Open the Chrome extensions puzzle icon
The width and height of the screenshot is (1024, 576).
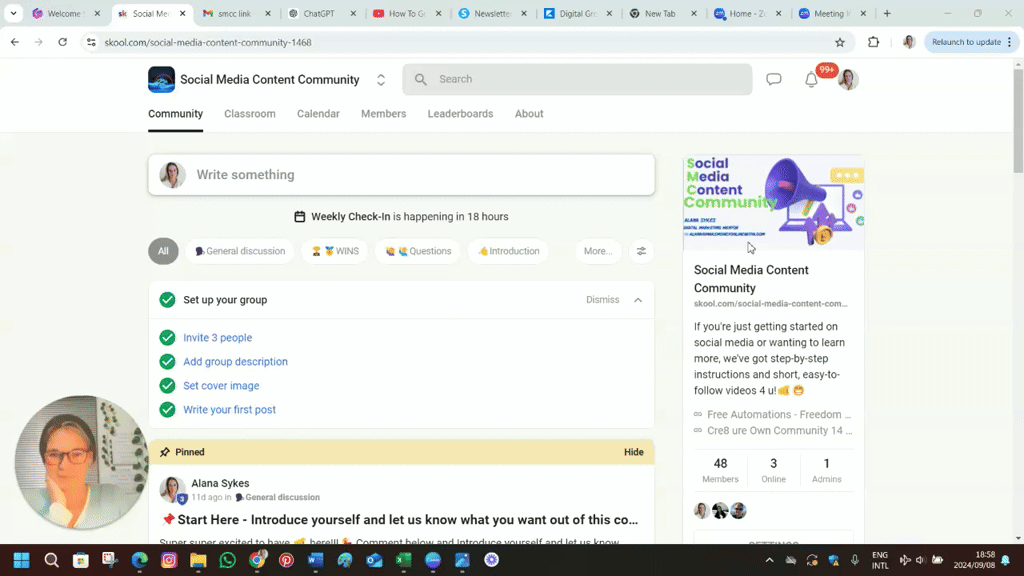pos(874,42)
